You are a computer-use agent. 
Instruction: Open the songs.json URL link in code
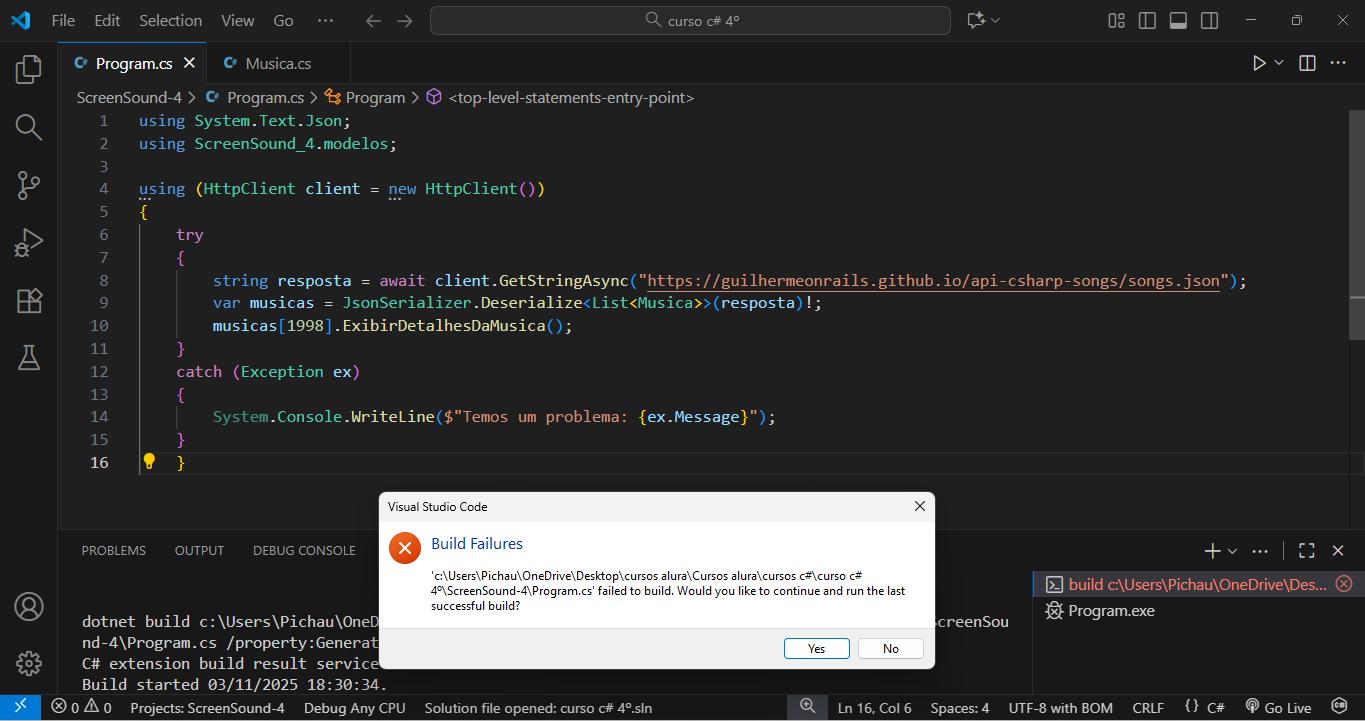(x=934, y=280)
